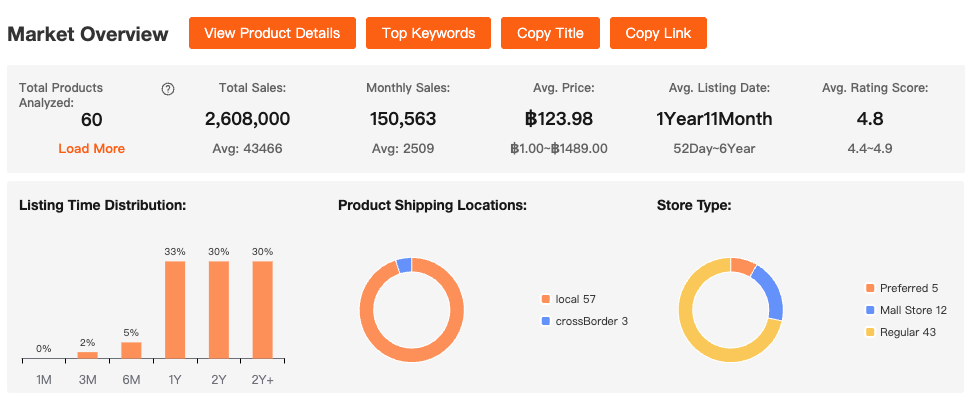Click the 2Y listing time bar
The width and height of the screenshot is (968, 403).
pos(219,310)
